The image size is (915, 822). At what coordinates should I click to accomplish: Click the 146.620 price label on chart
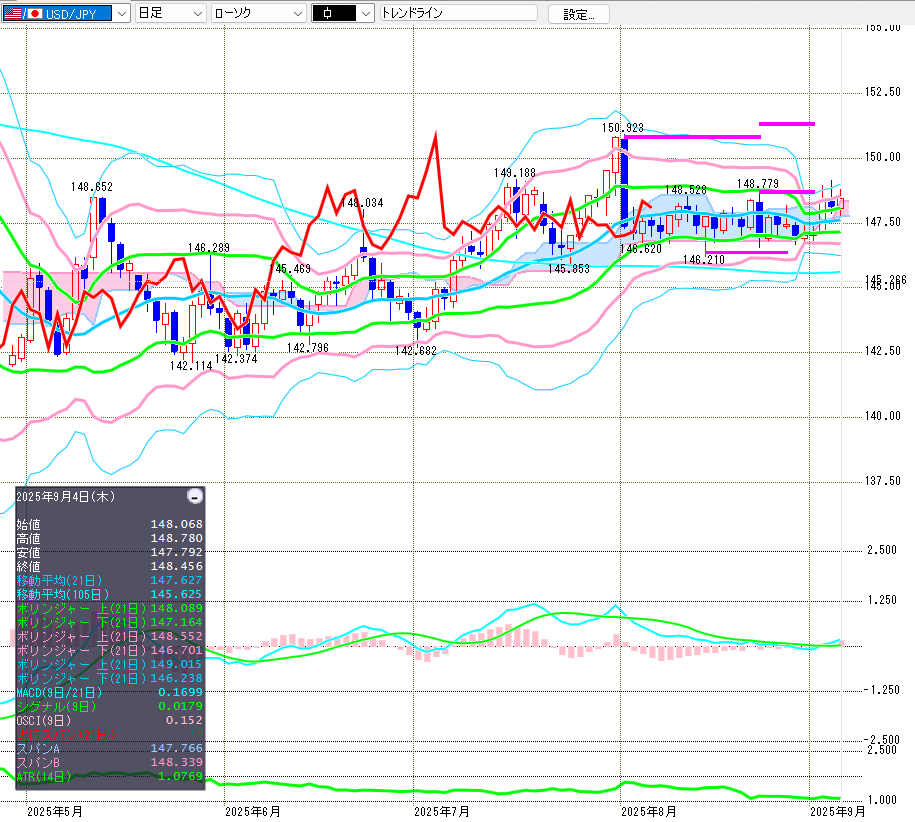click(641, 249)
